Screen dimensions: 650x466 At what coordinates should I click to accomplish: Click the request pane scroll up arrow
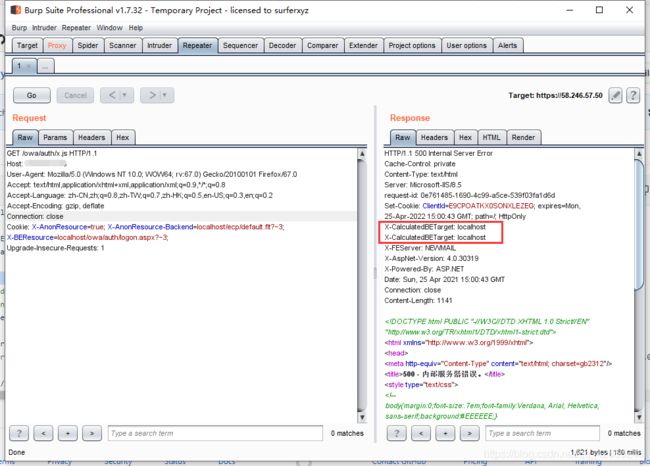[362, 154]
